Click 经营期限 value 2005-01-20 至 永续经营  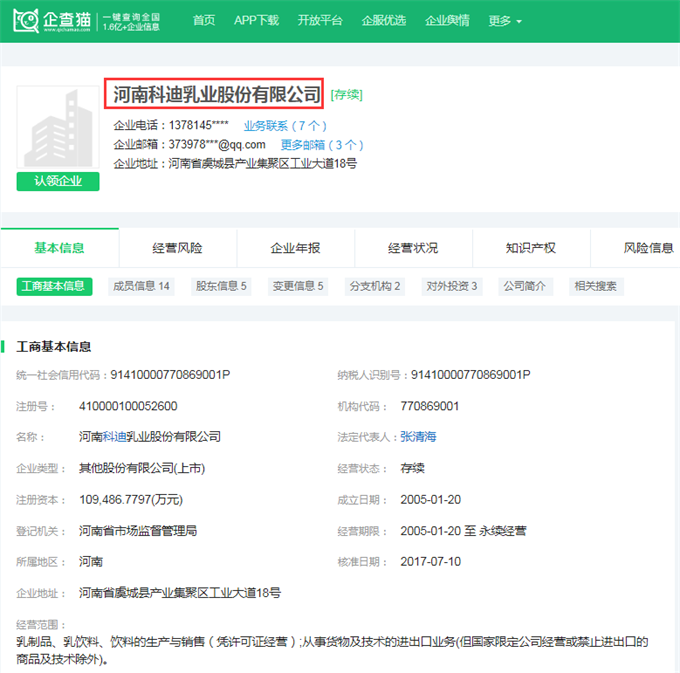463,531
